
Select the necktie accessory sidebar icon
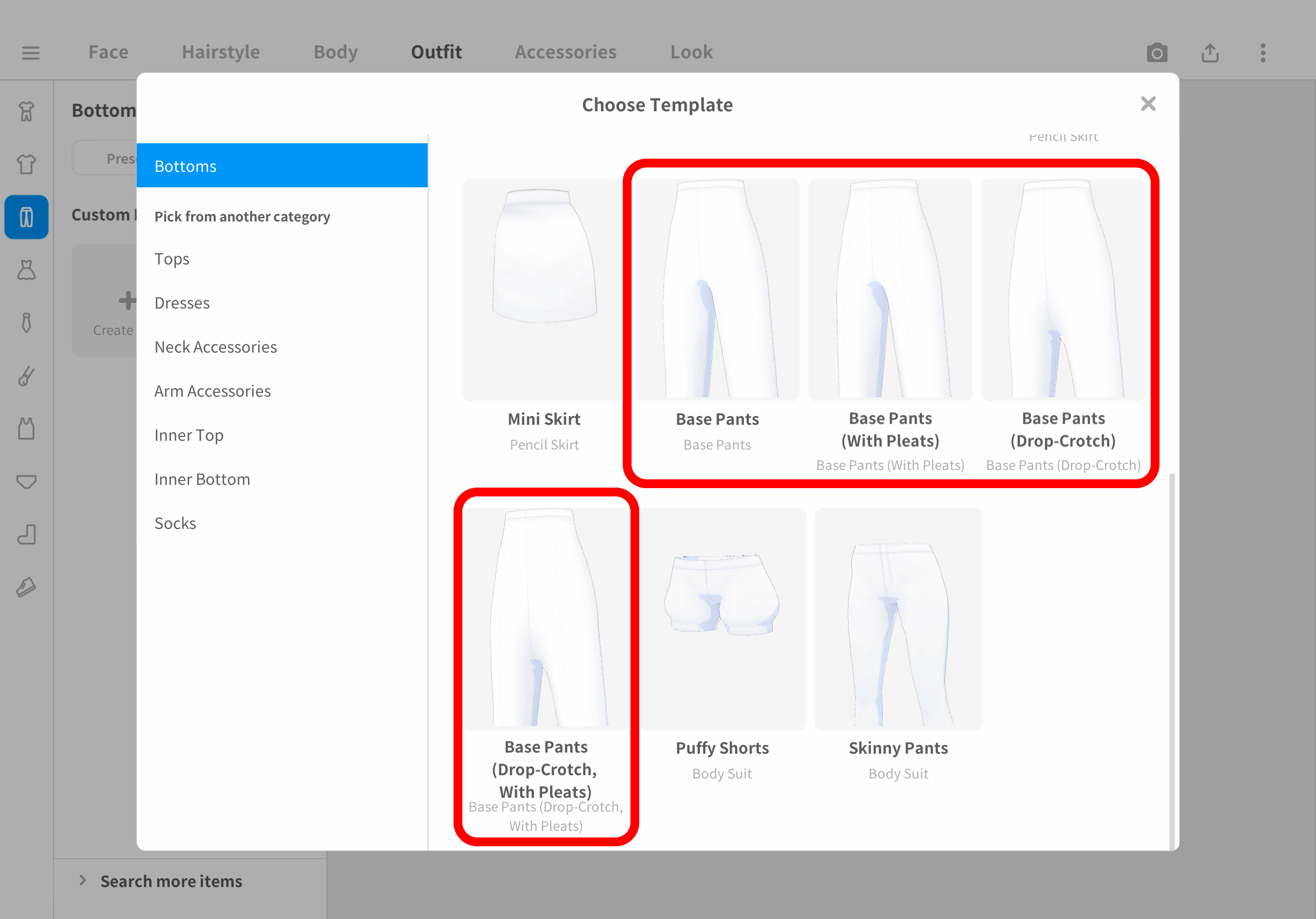(26, 322)
